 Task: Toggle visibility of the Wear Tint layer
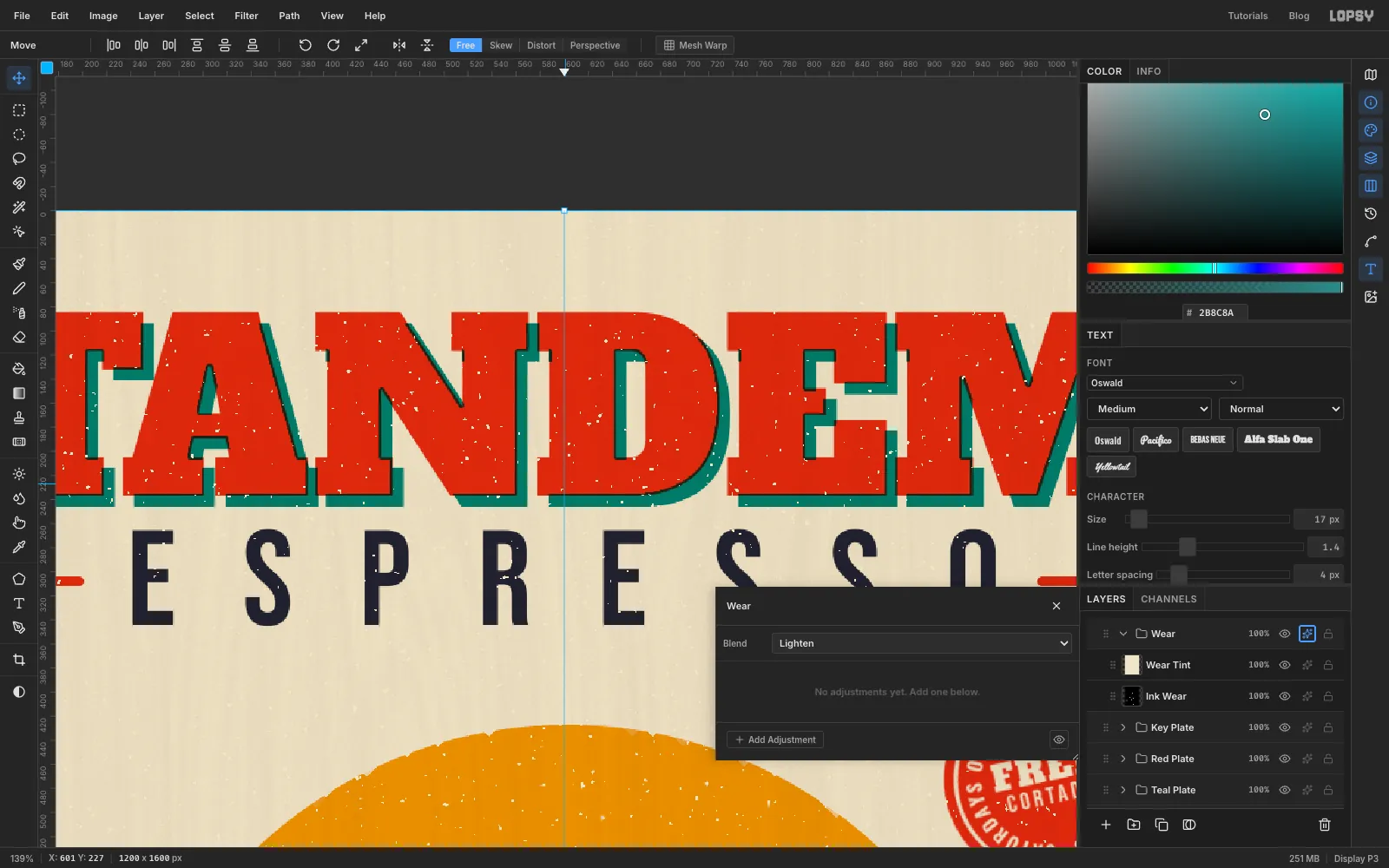[x=1285, y=665]
